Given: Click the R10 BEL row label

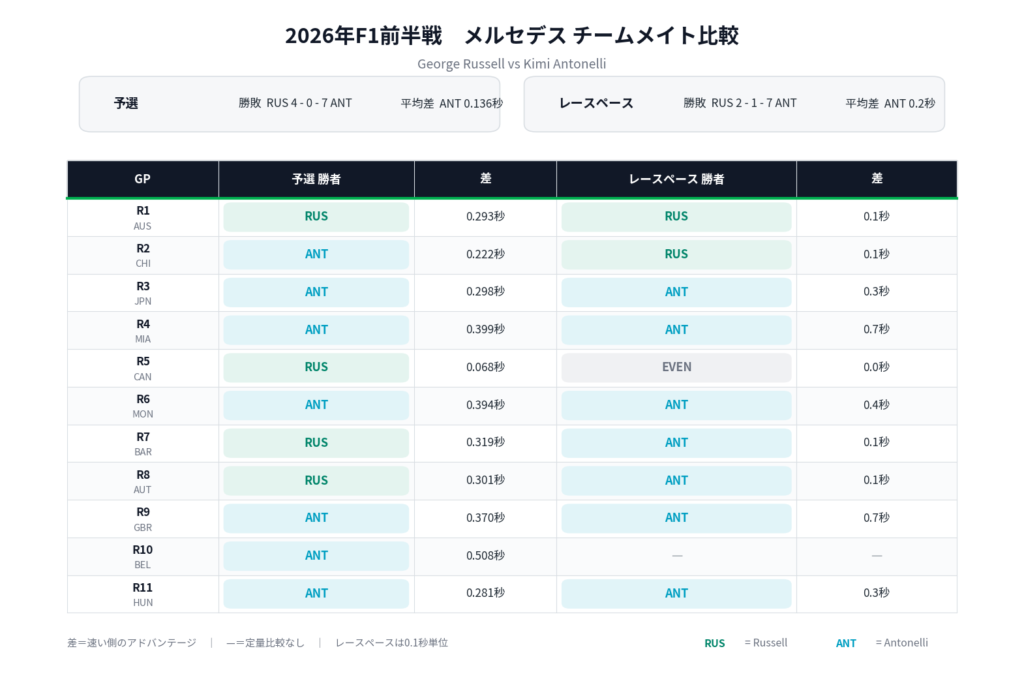Looking at the screenshot, I should [x=142, y=557].
